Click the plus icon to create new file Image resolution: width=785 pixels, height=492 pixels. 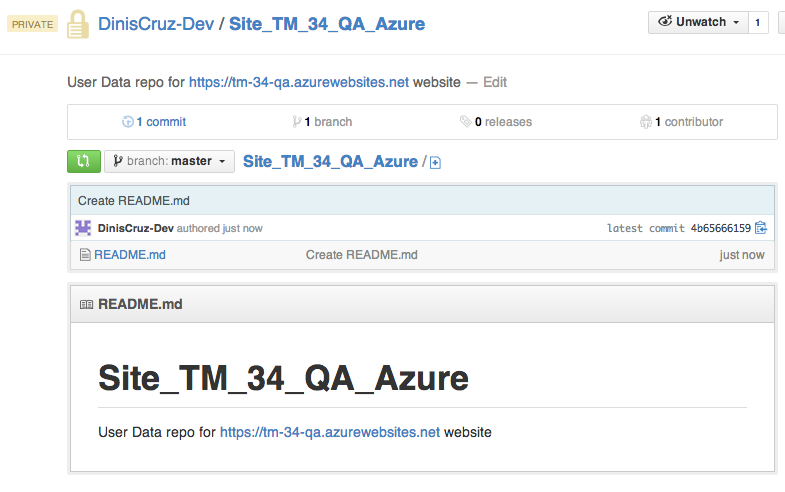click(x=435, y=162)
